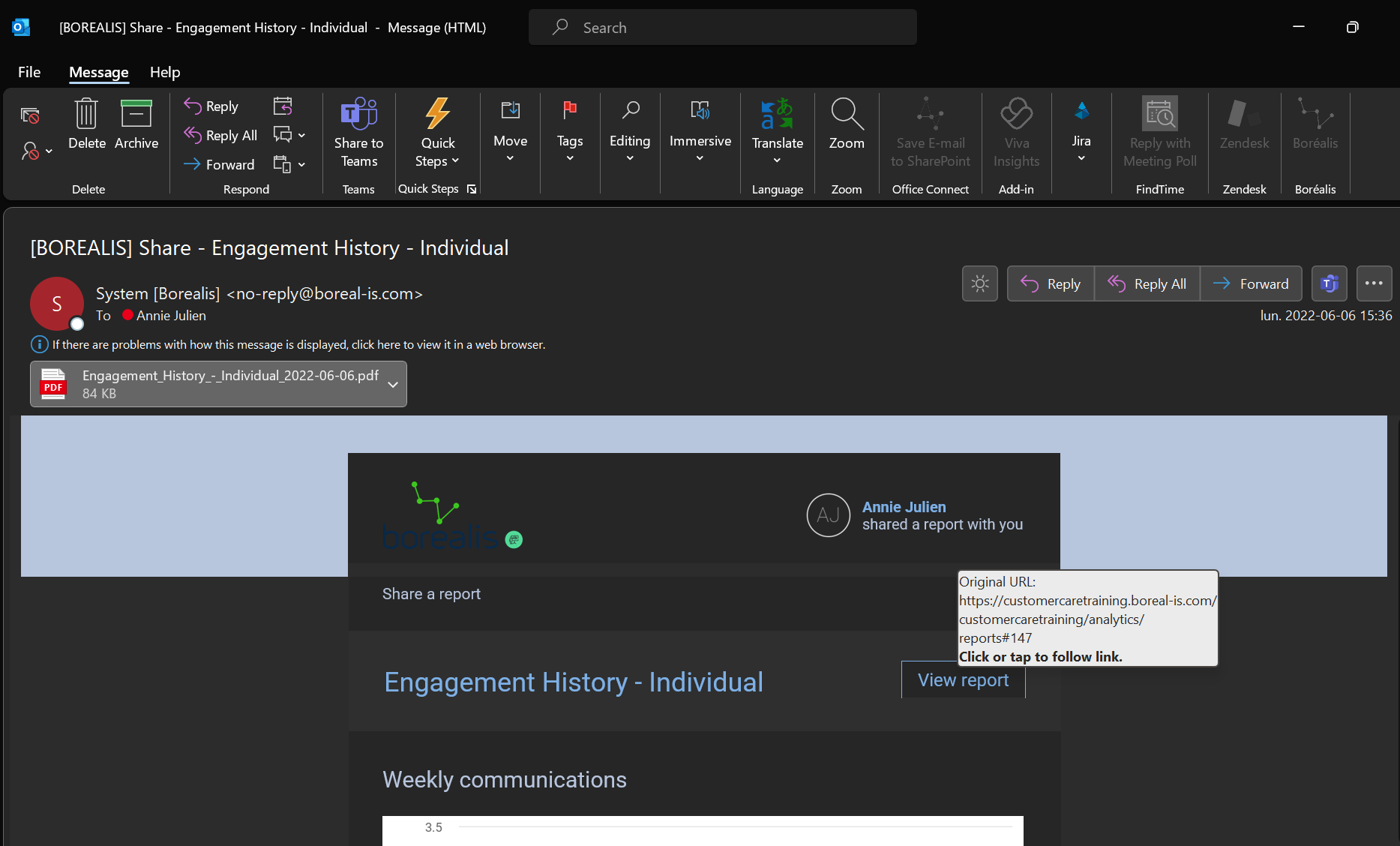Toggle the sun icon to switch background
Viewport: 1400px width, 846px height.
point(979,283)
